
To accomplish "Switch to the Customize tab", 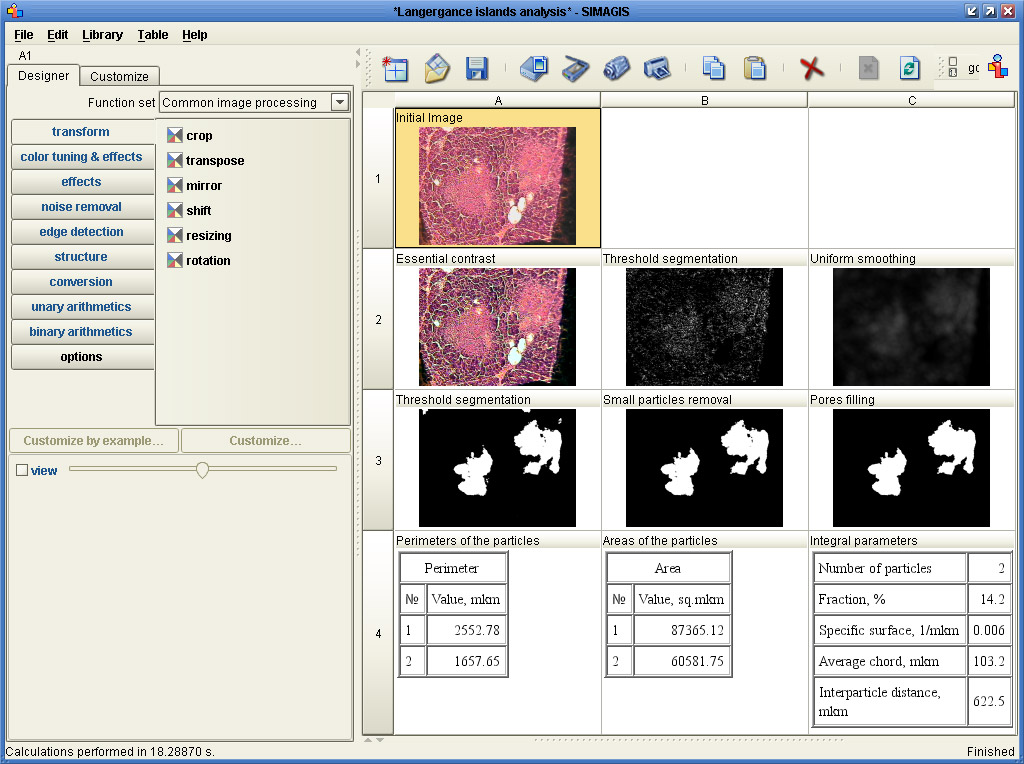I will [119, 77].
